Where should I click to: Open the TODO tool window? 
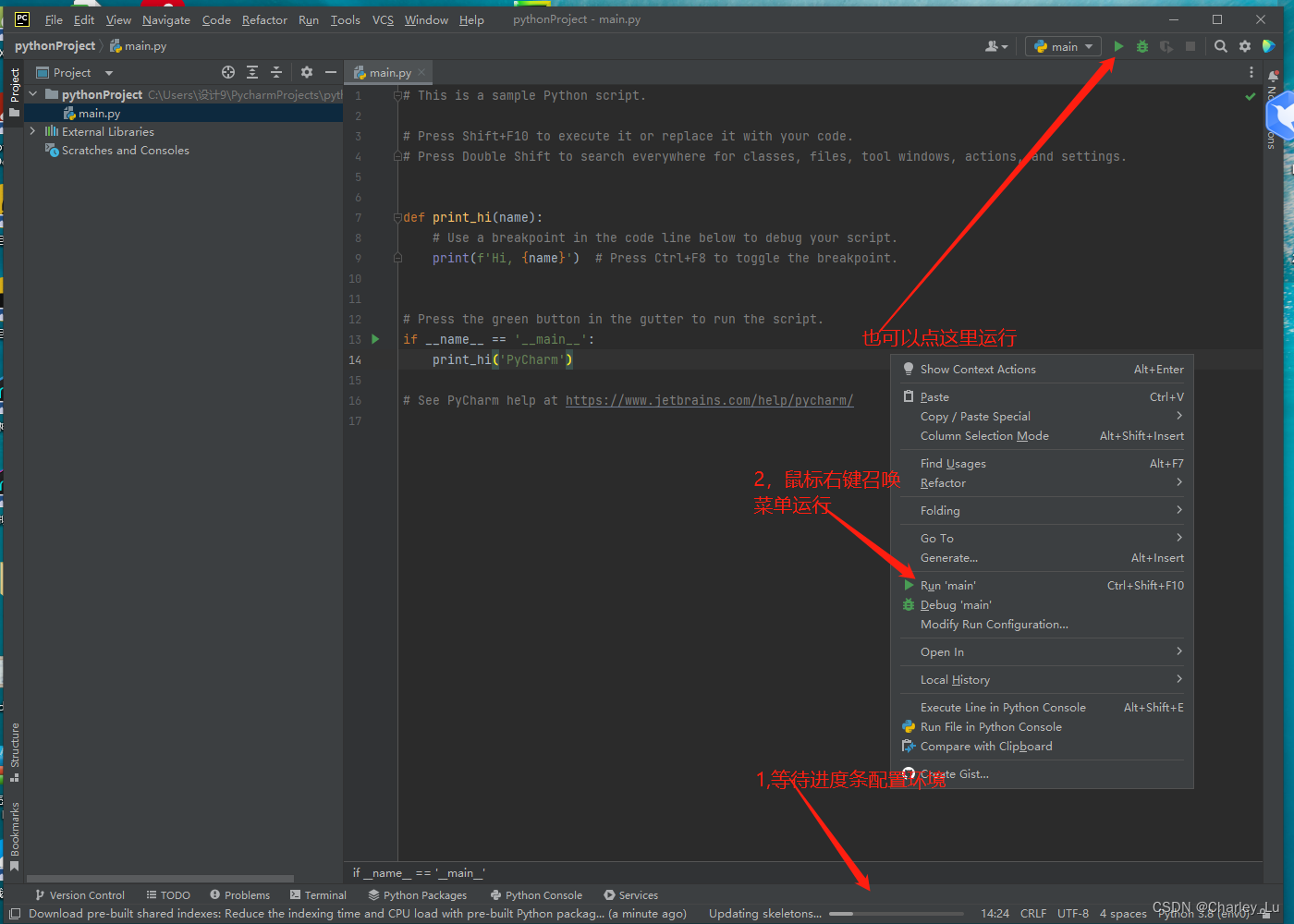(168, 894)
